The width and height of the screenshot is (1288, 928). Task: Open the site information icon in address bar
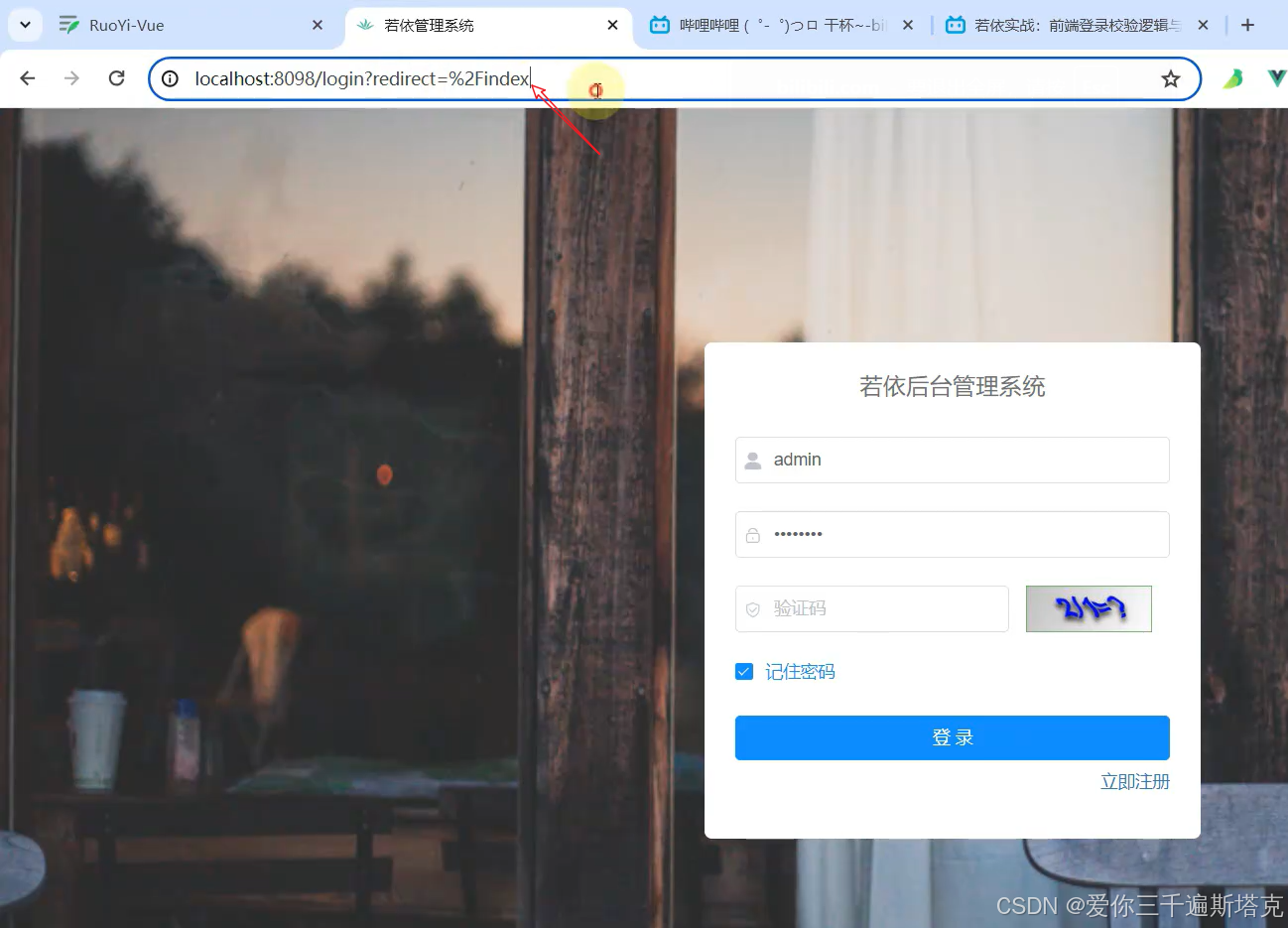(x=170, y=78)
